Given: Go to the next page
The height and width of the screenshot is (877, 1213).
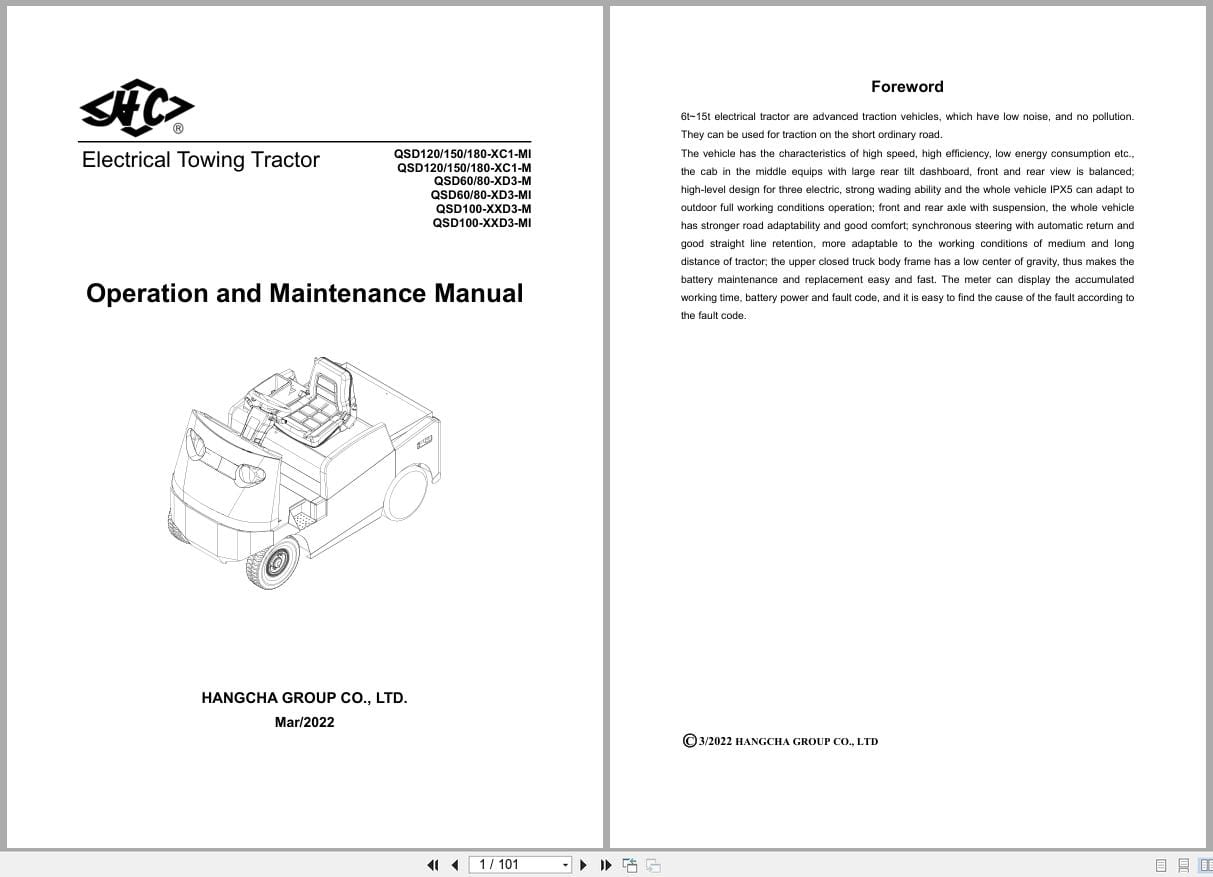Looking at the screenshot, I should point(583,864).
